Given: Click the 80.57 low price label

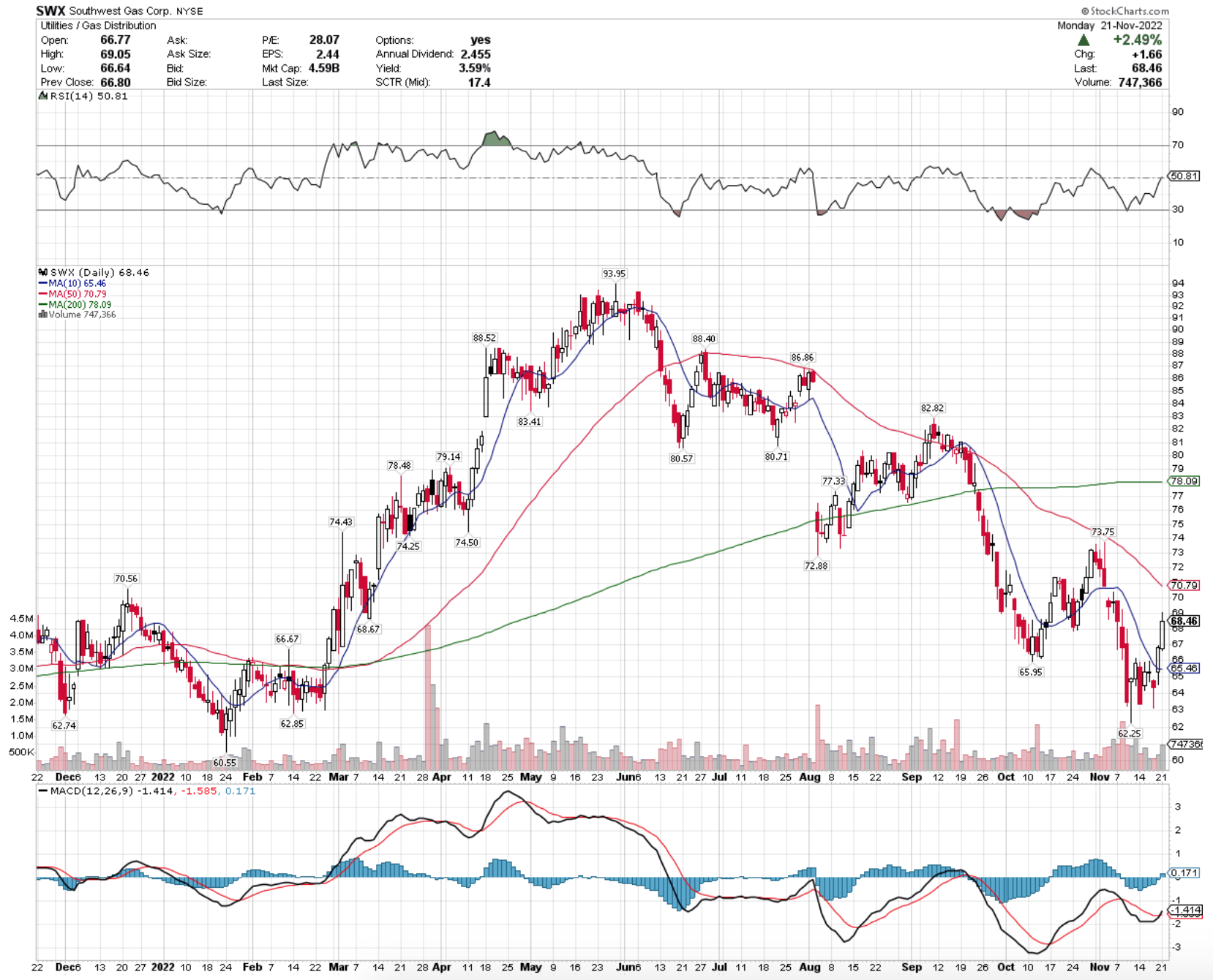Looking at the screenshot, I should [x=681, y=459].
